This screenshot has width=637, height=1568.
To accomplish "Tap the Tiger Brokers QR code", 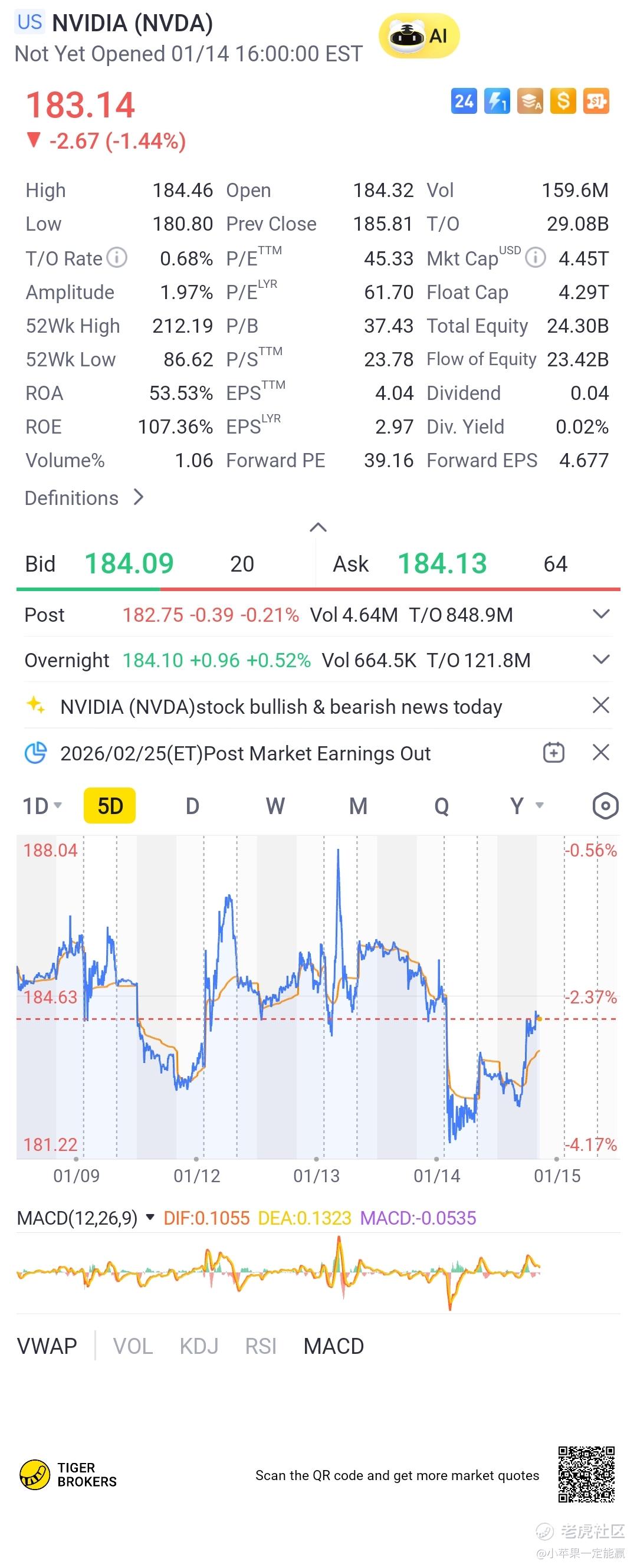I will click(586, 1474).
